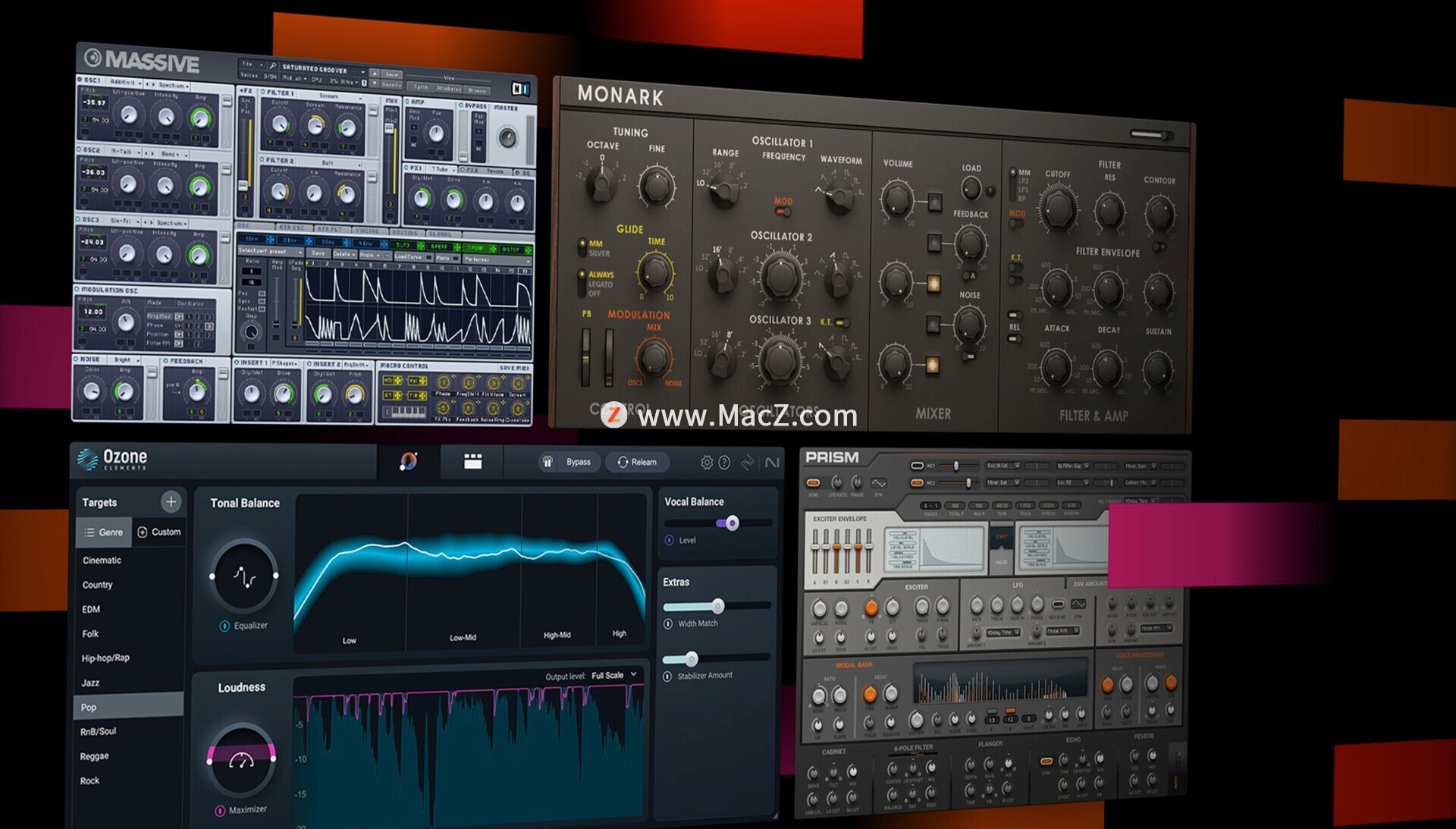1456x829 pixels.
Task: Click Save MIDI in Massive Macro Control
Action: (x=514, y=368)
